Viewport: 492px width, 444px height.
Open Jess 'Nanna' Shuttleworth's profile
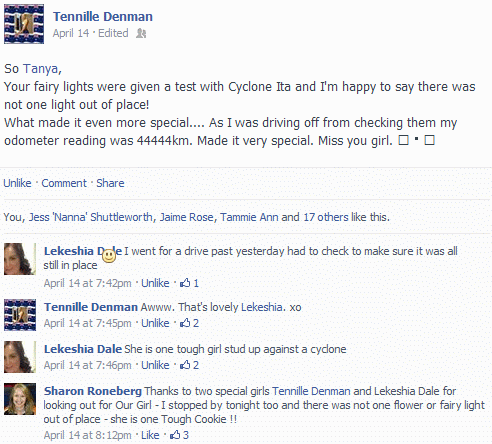click(x=91, y=217)
